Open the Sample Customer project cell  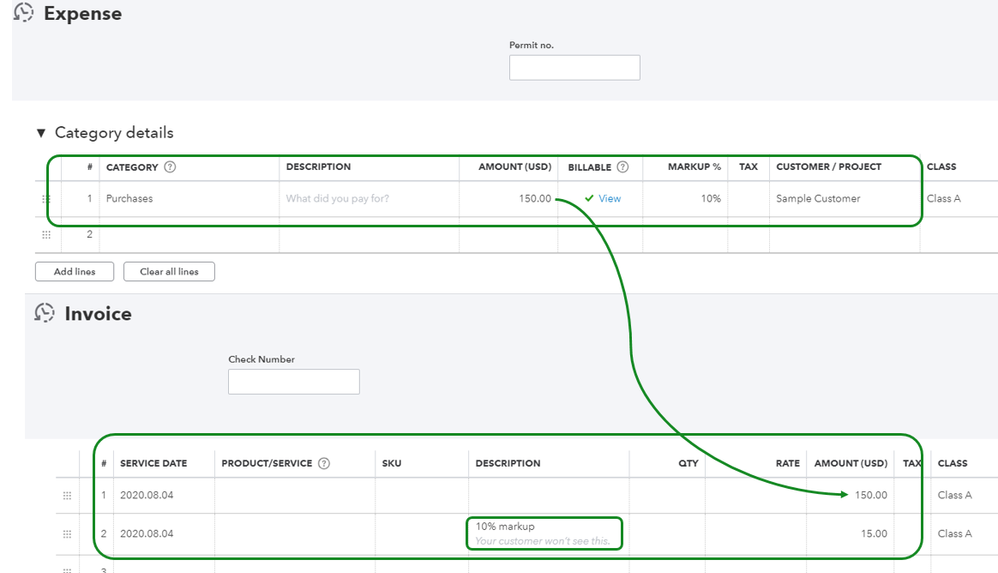click(x=844, y=199)
